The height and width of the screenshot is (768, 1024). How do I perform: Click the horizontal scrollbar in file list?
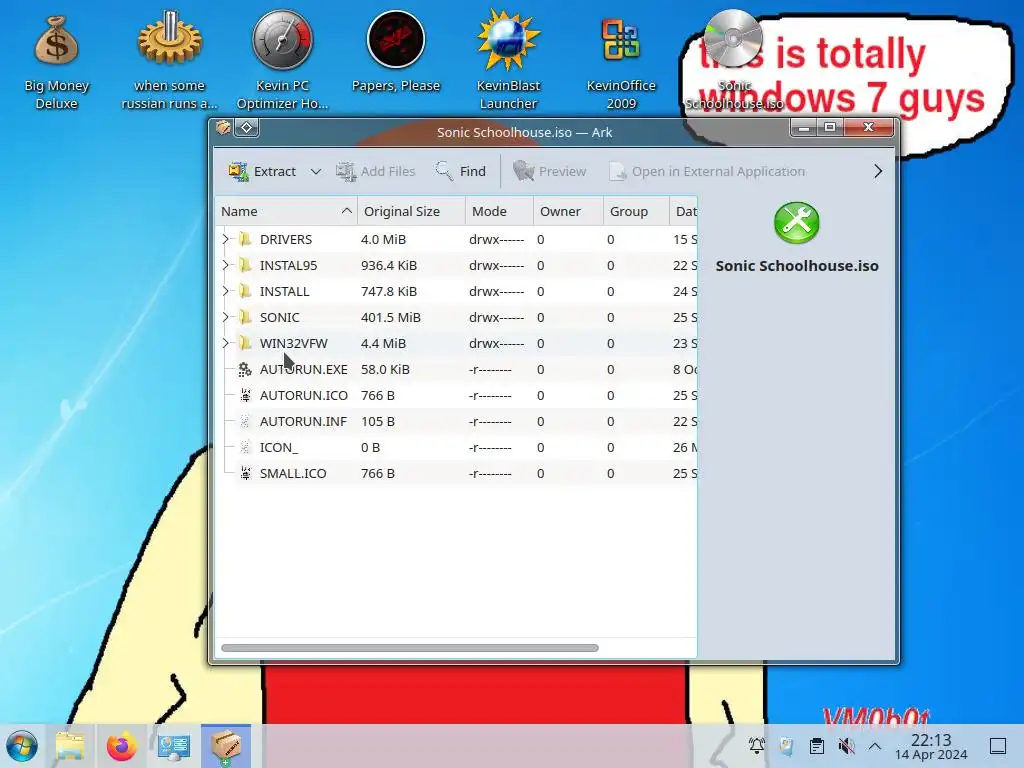coord(409,648)
